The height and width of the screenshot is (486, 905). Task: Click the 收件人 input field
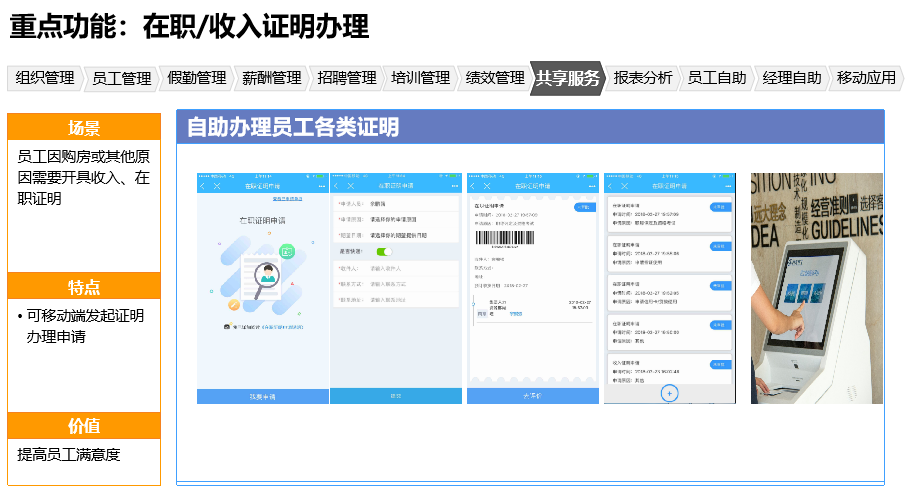pos(396,268)
